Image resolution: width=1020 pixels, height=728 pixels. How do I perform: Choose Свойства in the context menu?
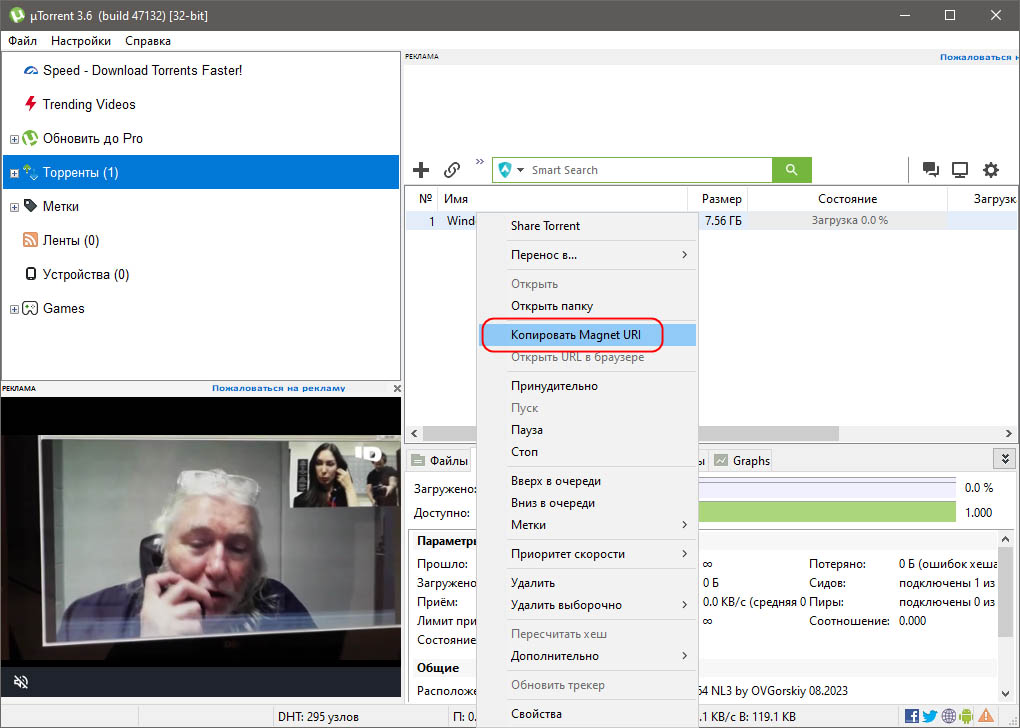click(587, 714)
